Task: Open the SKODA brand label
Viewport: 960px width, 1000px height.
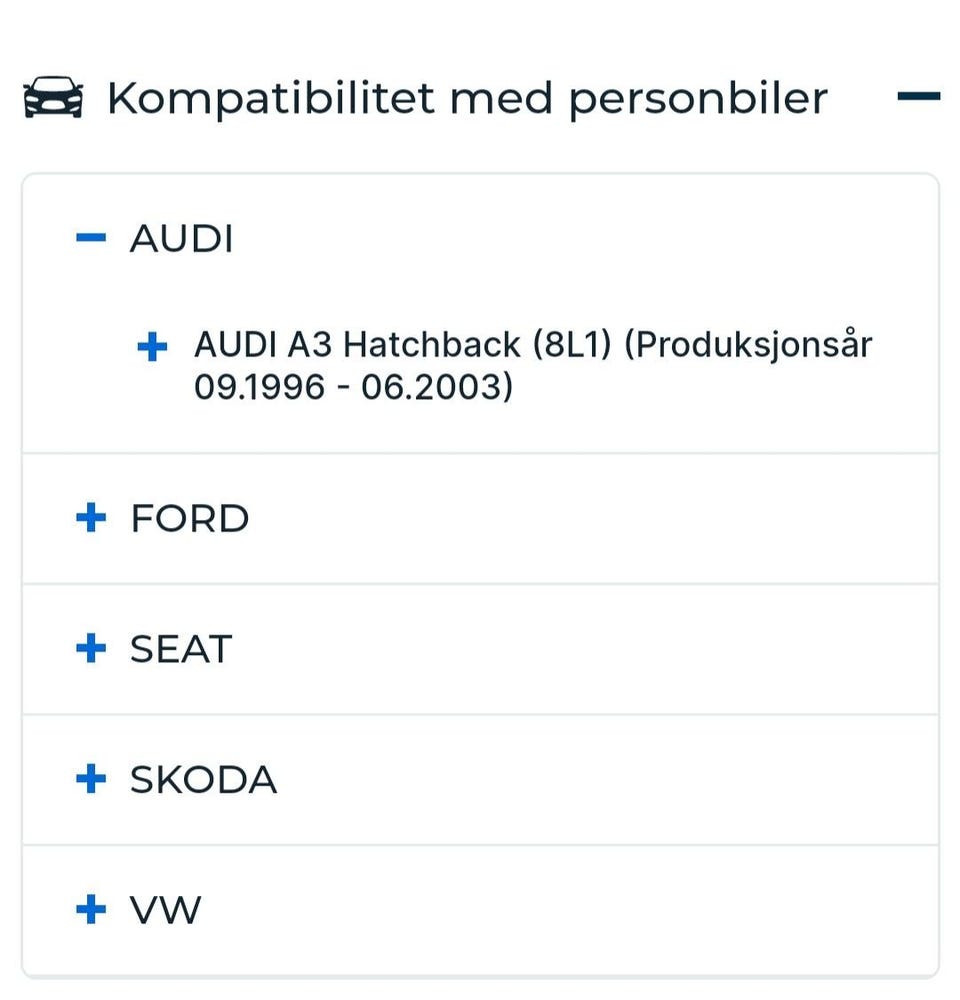Action: 203,780
